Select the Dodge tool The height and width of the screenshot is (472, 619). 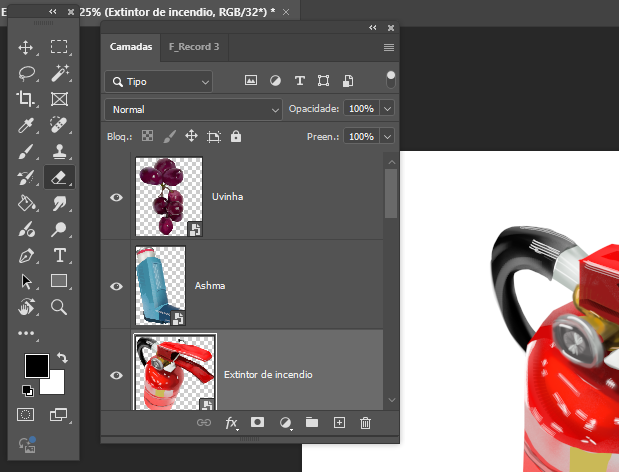pos(59,229)
